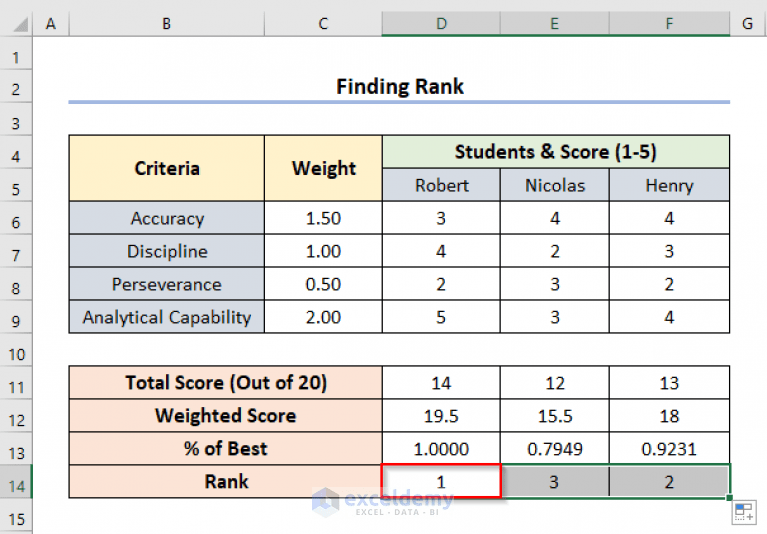The width and height of the screenshot is (767, 534).
Task: Select Nicolas's rank cell showing 3
Action: 555,482
